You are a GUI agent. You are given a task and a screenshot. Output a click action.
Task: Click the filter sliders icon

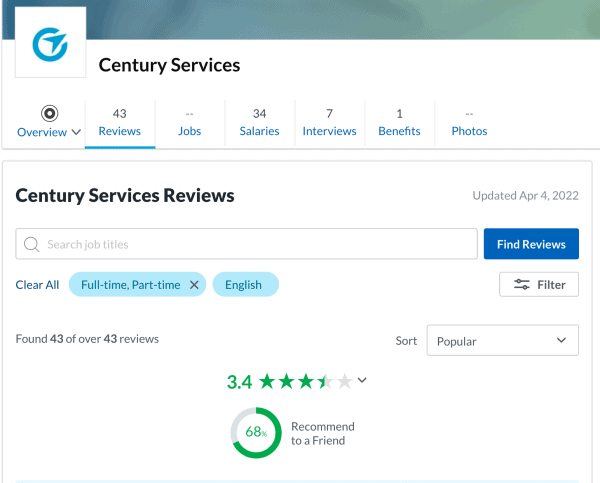(522, 285)
